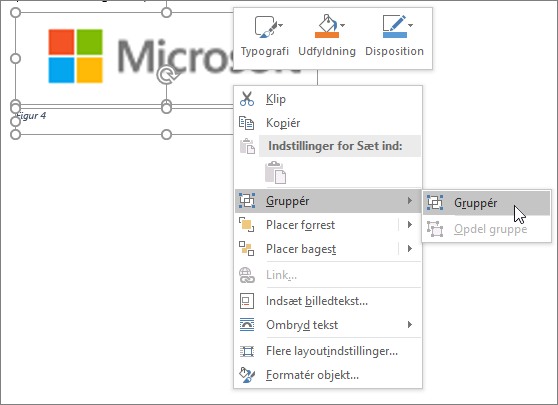Viewport: 558px width, 405px height.
Task: Click the Figur 4 caption text box
Action: tap(91, 121)
